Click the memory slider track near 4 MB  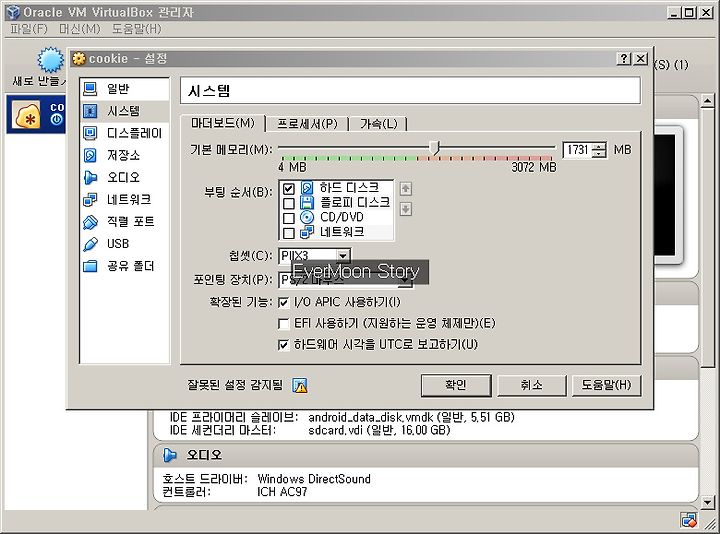[x=282, y=147]
